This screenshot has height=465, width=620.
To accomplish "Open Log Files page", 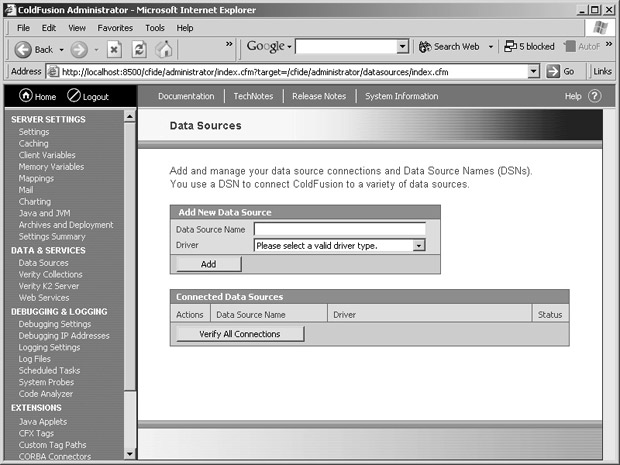I will pos(34,359).
